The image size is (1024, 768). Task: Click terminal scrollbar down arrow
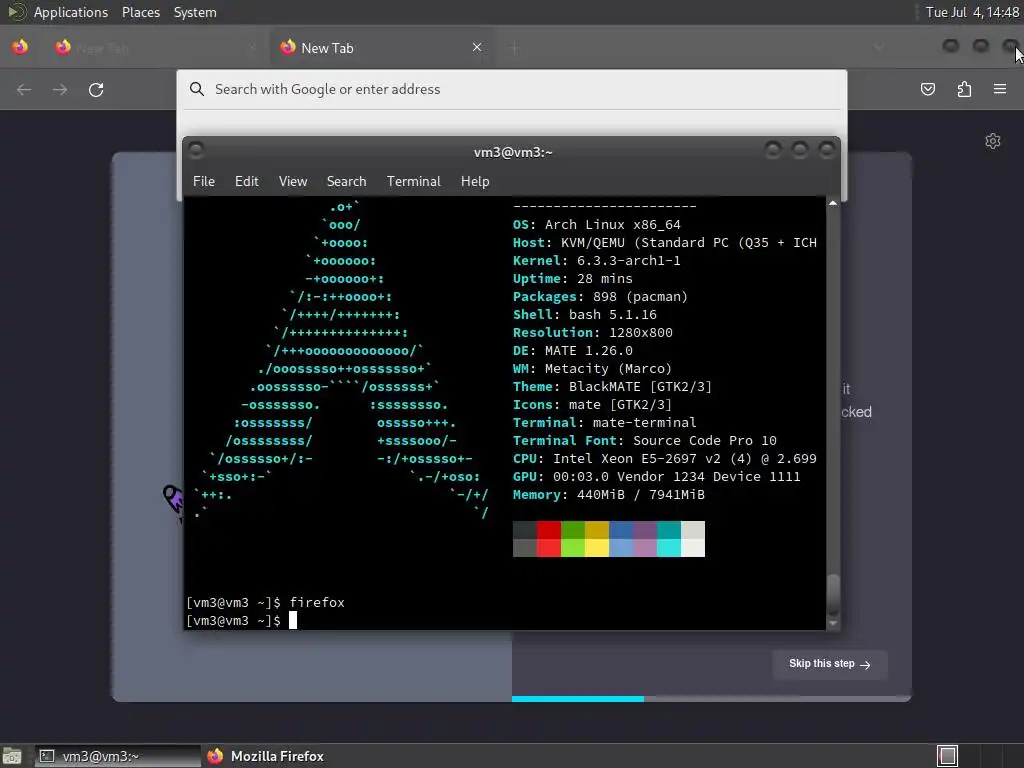tap(833, 623)
